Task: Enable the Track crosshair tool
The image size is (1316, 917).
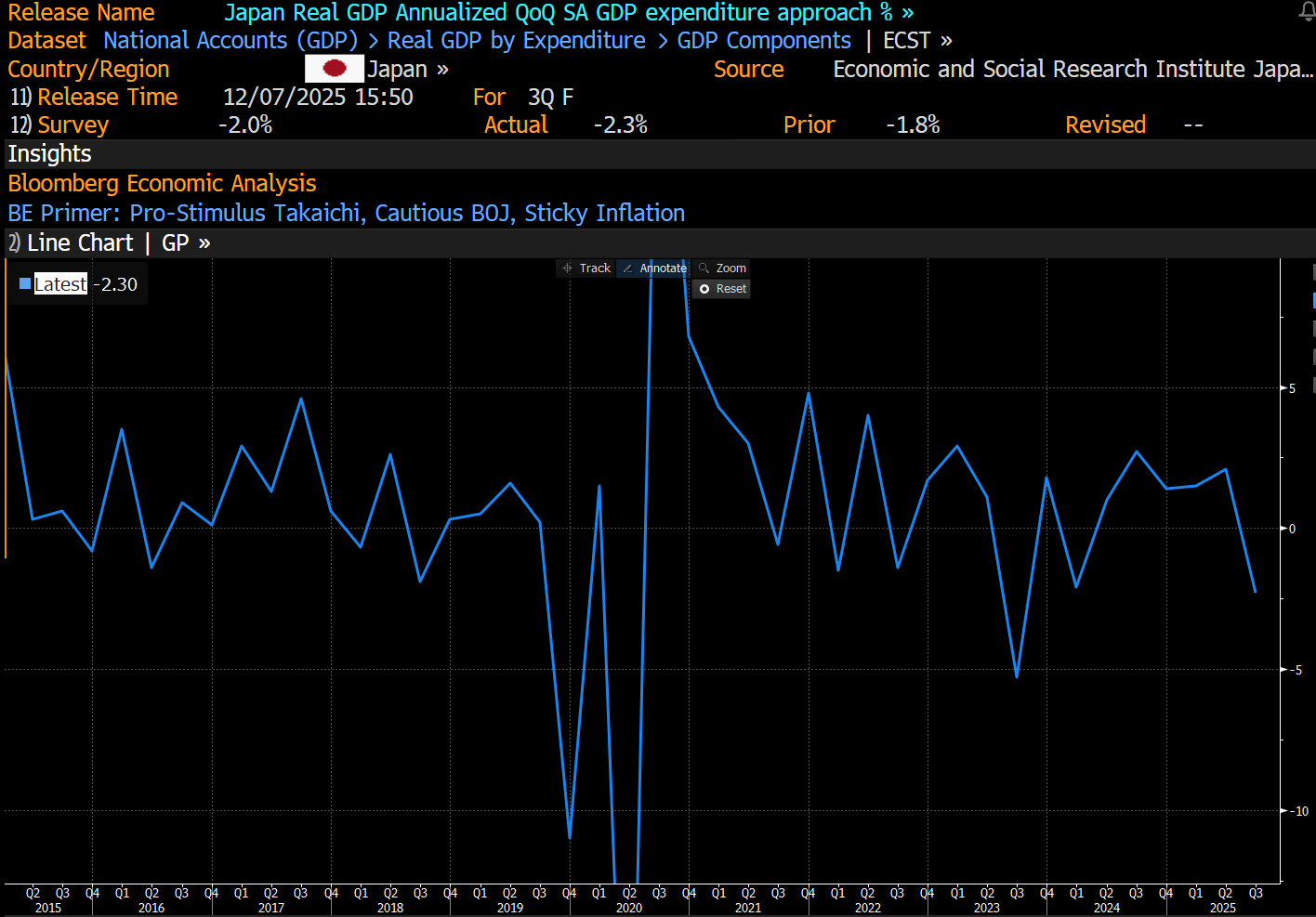Action: coord(586,268)
